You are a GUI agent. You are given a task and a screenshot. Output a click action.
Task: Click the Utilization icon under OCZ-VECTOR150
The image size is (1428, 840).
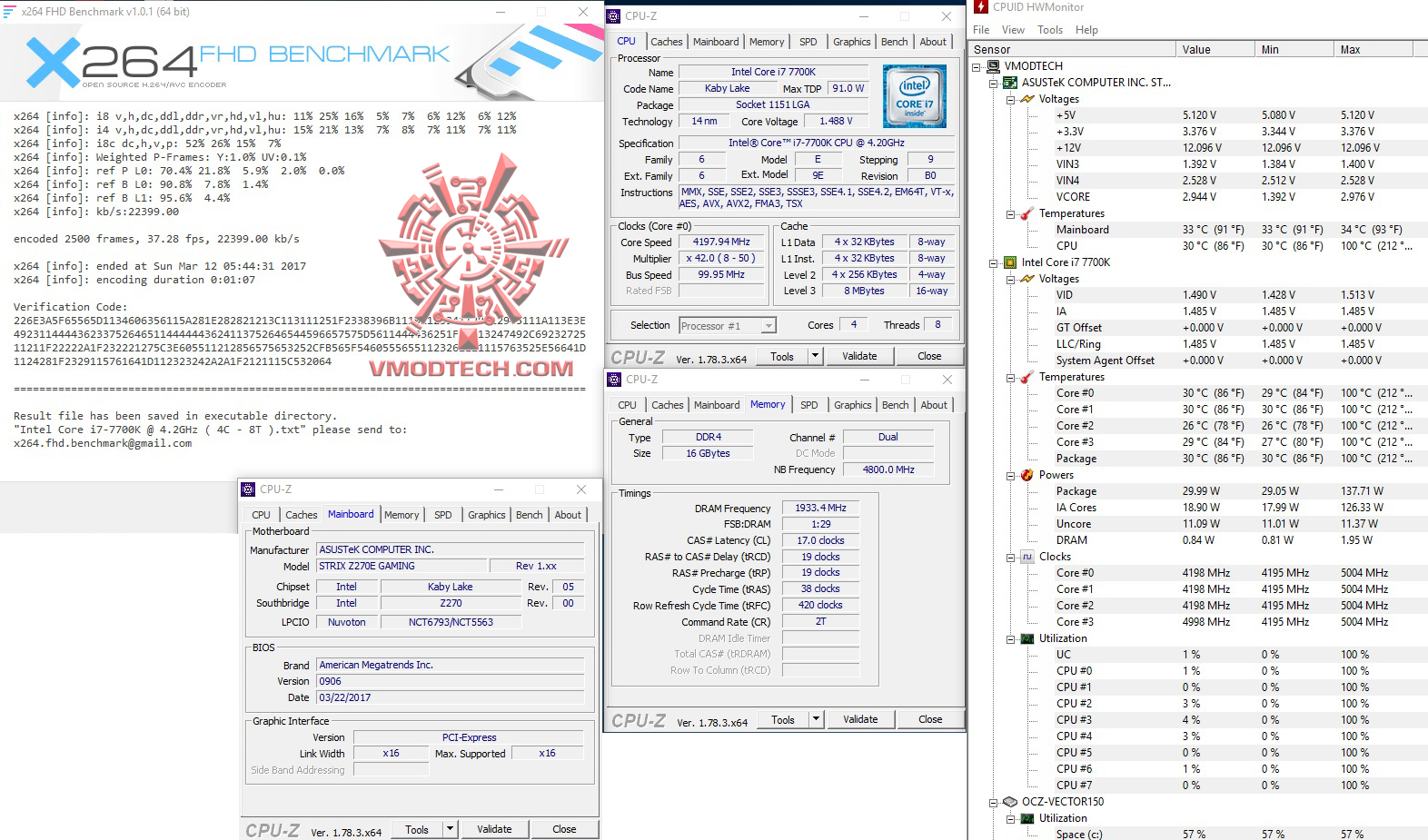[x=1026, y=818]
